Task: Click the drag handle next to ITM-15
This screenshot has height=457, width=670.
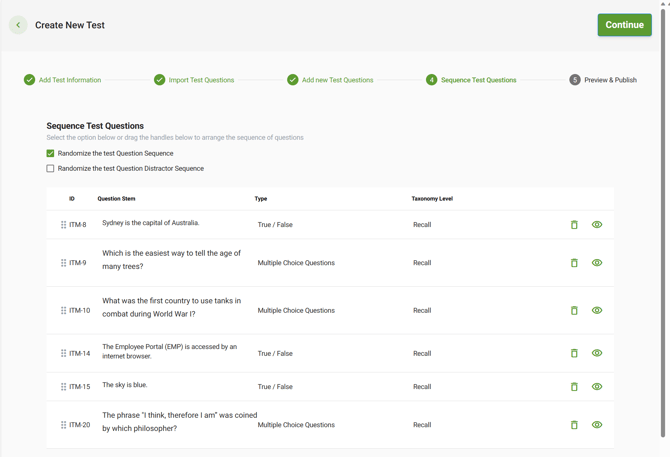Action: pyautogui.click(x=63, y=387)
